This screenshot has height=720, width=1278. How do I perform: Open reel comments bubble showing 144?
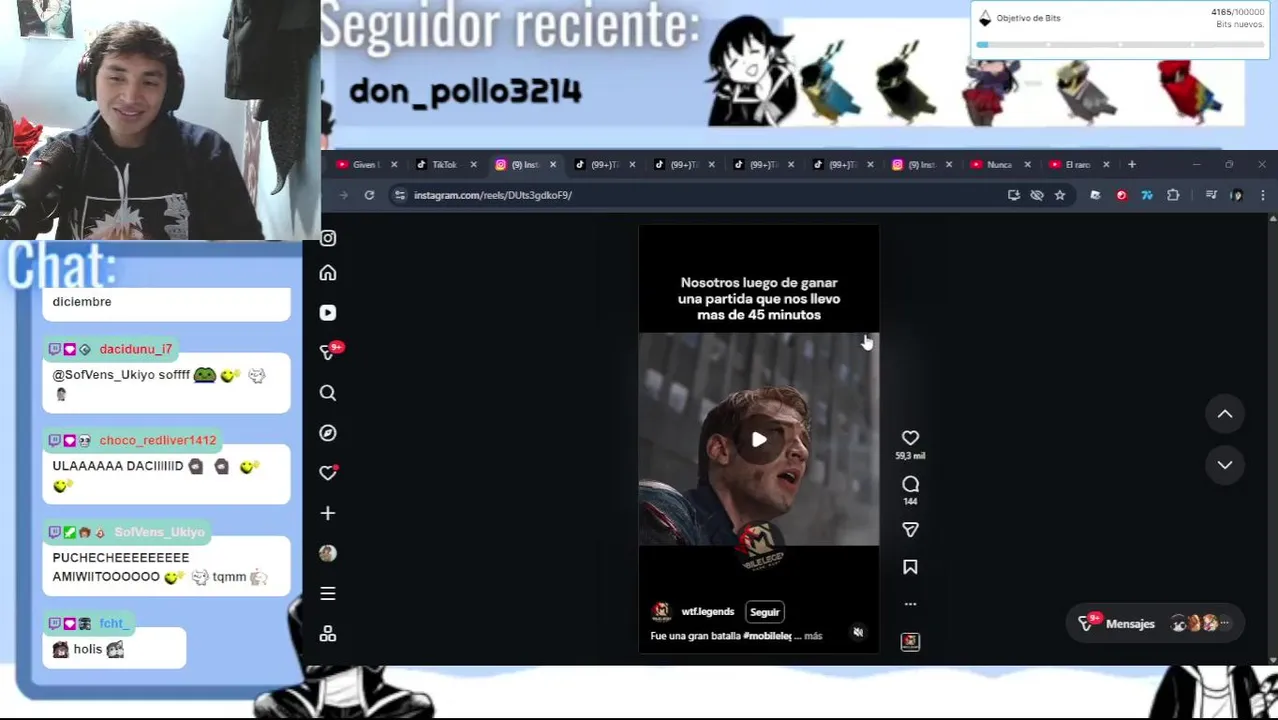(910, 485)
